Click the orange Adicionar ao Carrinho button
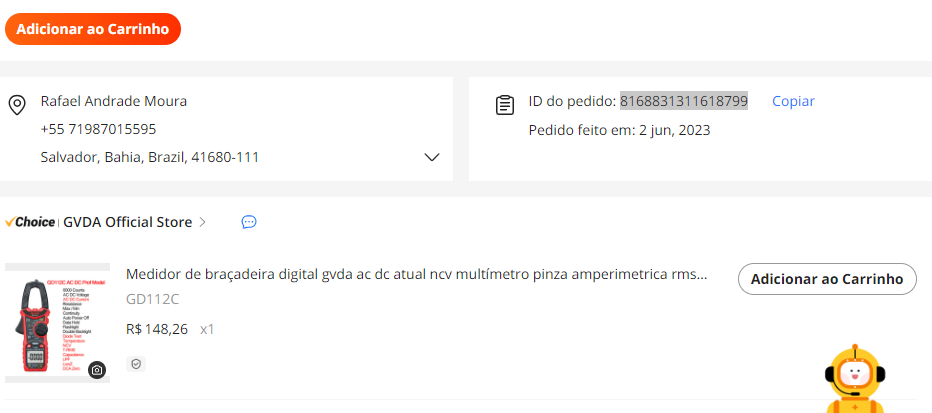Viewport: 932px width, 413px height. pos(93,29)
